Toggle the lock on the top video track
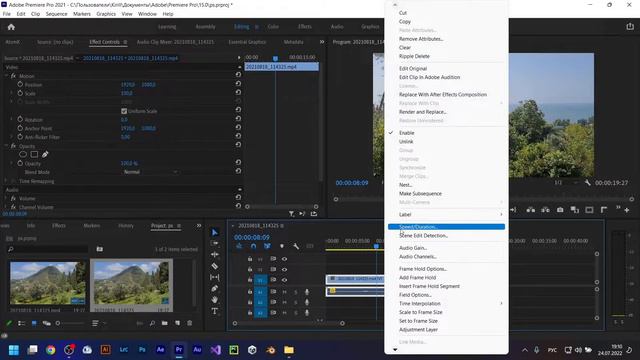This screenshot has width=640, height=360. pos(250,259)
